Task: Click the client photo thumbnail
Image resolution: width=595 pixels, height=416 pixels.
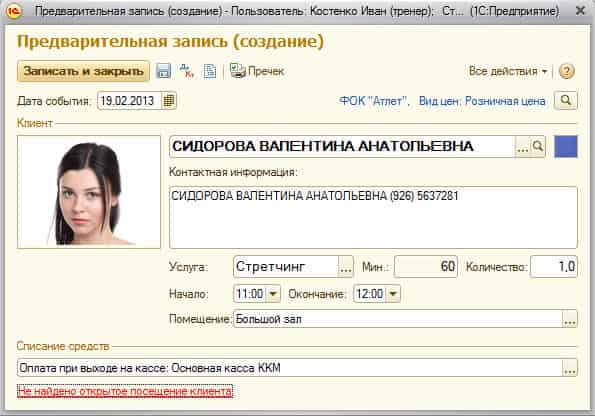Action: click(x=89, y=192)
